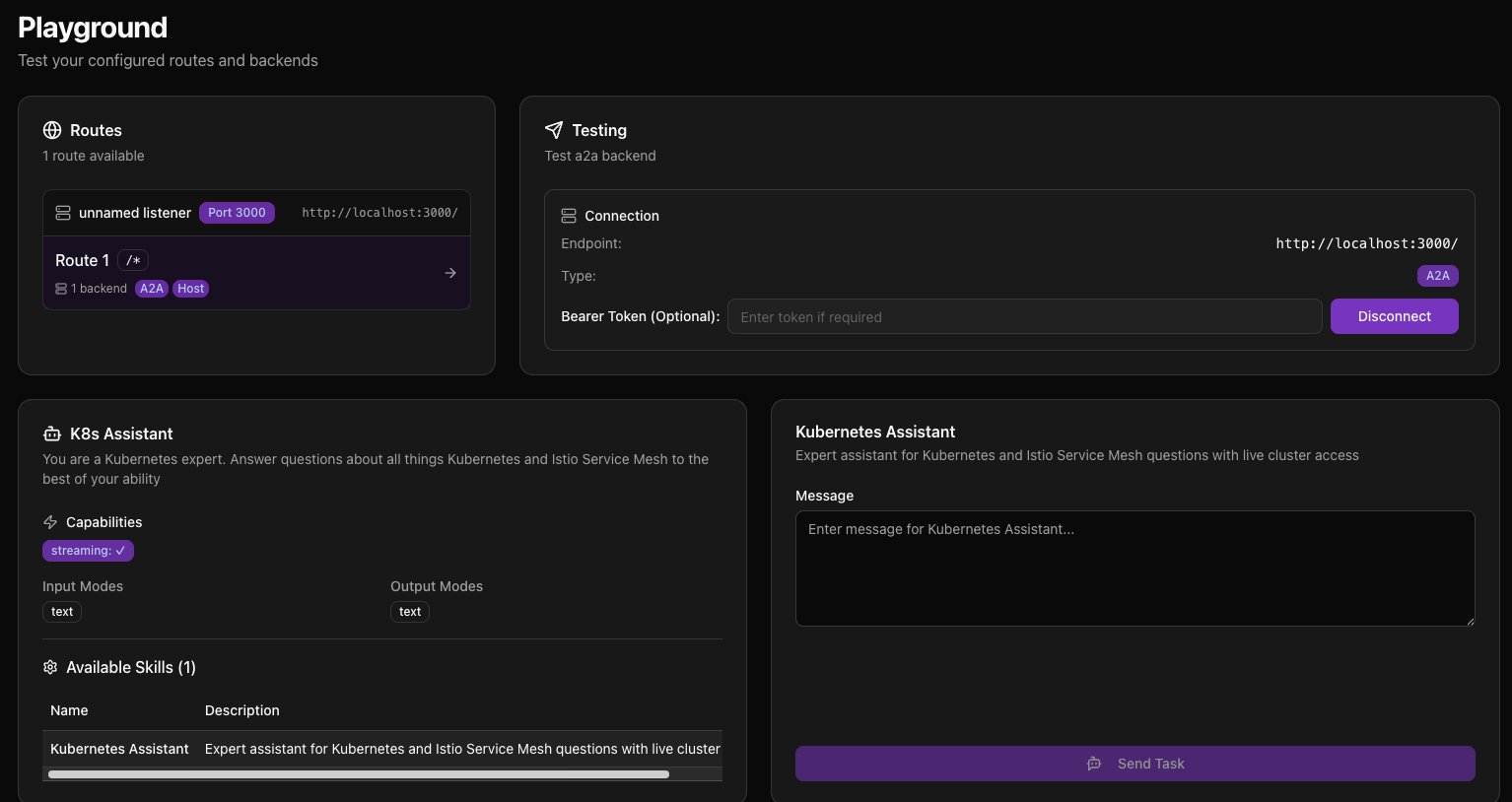This screenshot has height=802, width=1512.
Task: Click the K8s Assistant robot icon
Action: (x=50, y=433)
